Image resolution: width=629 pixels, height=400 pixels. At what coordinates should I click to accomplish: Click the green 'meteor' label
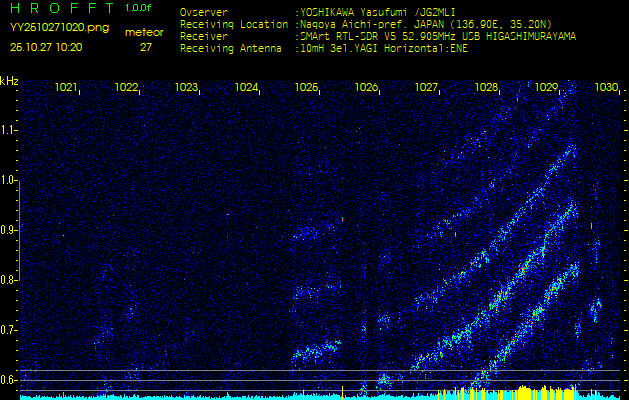tap(144, 33)
